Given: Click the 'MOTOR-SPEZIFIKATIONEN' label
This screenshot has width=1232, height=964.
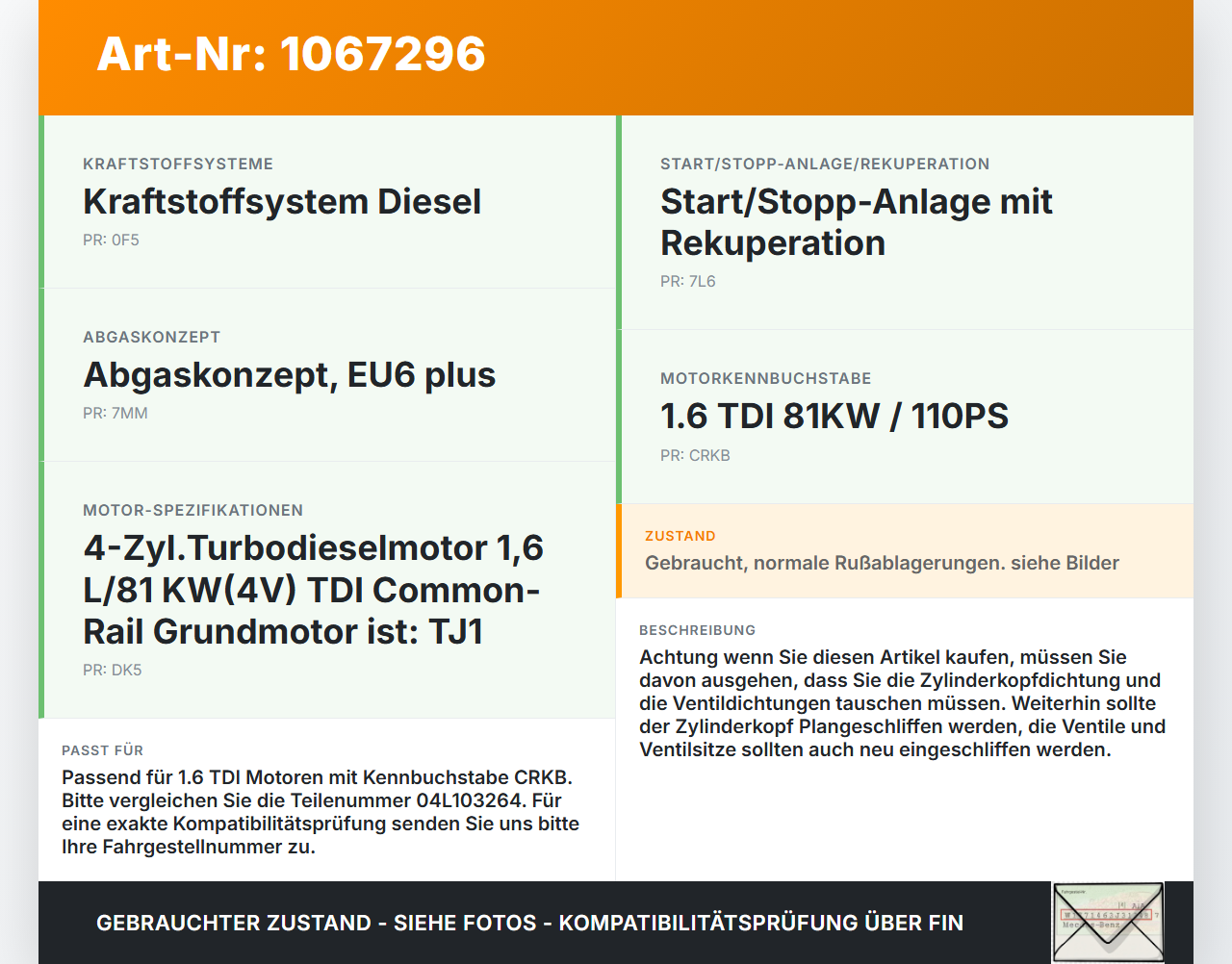Looking at the screenshot, I should click(x=193, y=511).
